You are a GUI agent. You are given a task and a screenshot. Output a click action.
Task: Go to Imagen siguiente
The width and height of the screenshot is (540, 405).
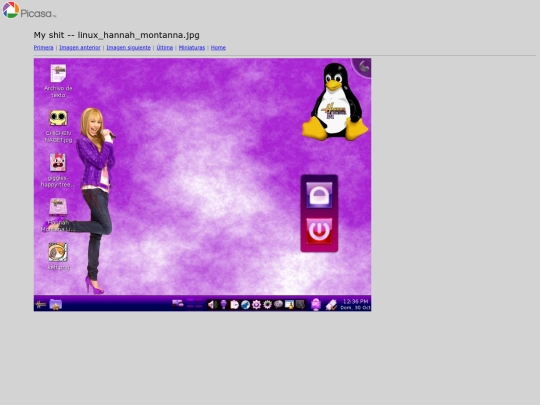click(x=128, y=48)
